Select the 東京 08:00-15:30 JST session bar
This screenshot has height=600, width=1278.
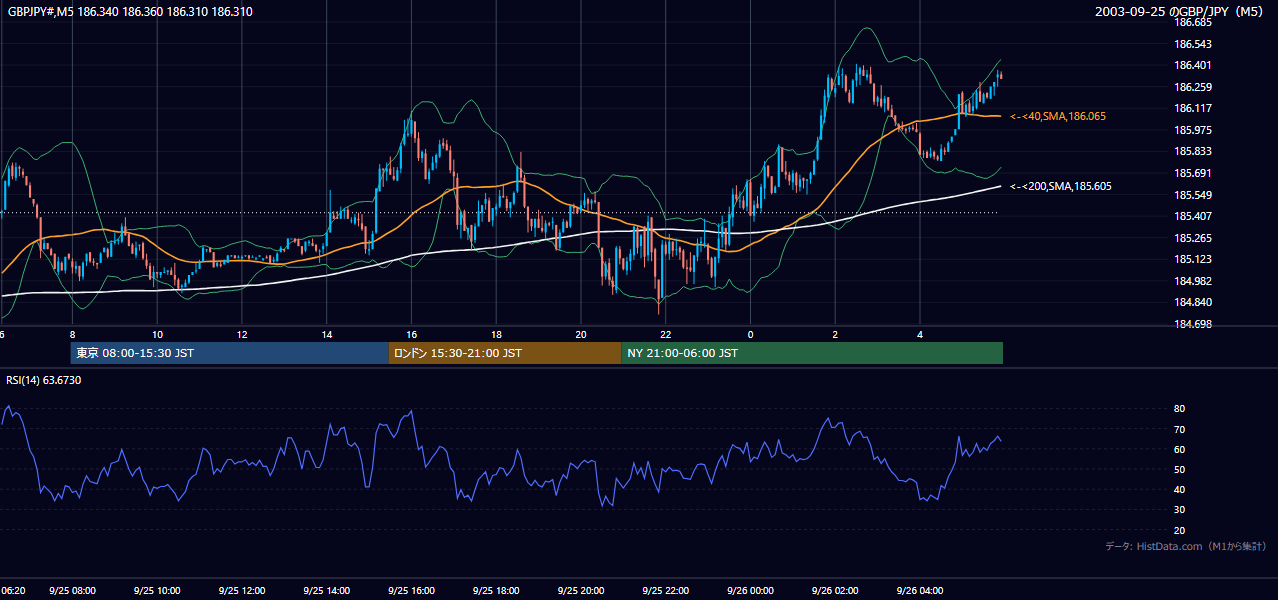[229, 353]
